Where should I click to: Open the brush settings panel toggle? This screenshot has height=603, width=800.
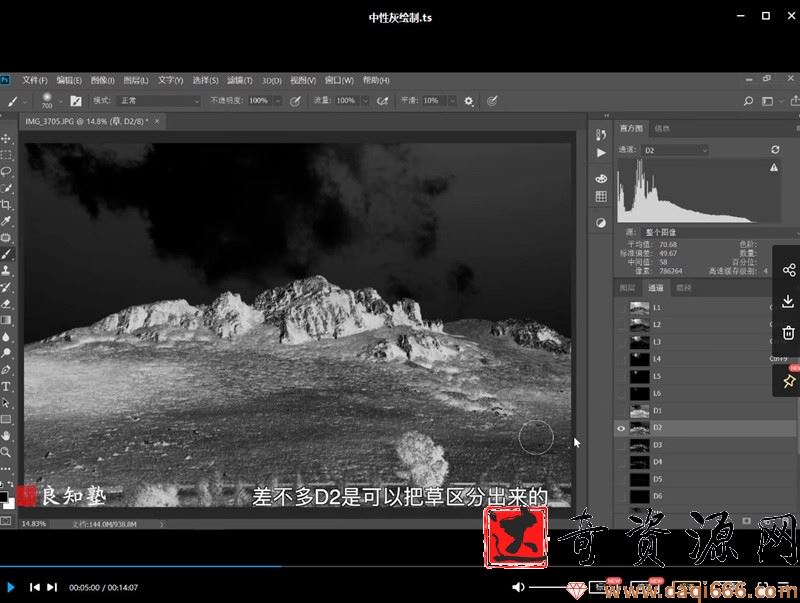click(x=76, y=101)
